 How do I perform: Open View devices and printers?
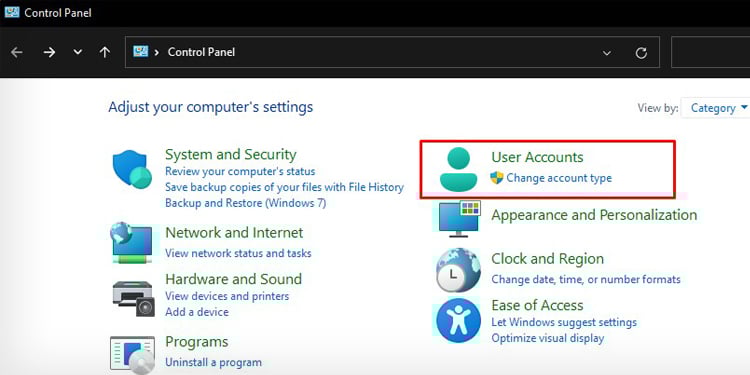coord(227,296)
